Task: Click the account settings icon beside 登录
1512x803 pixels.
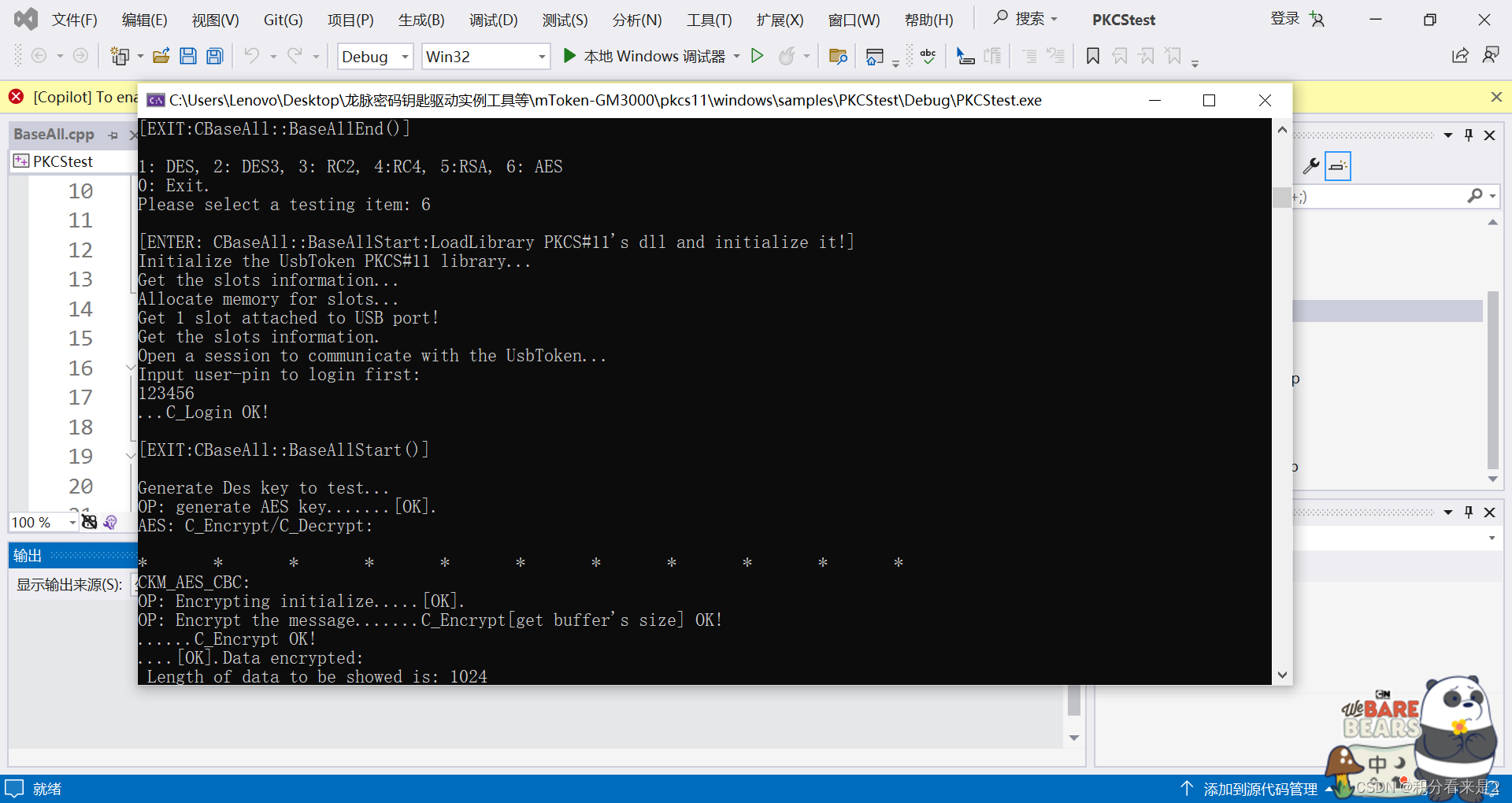Action: pyautogui.click(x=1317, y=20)
